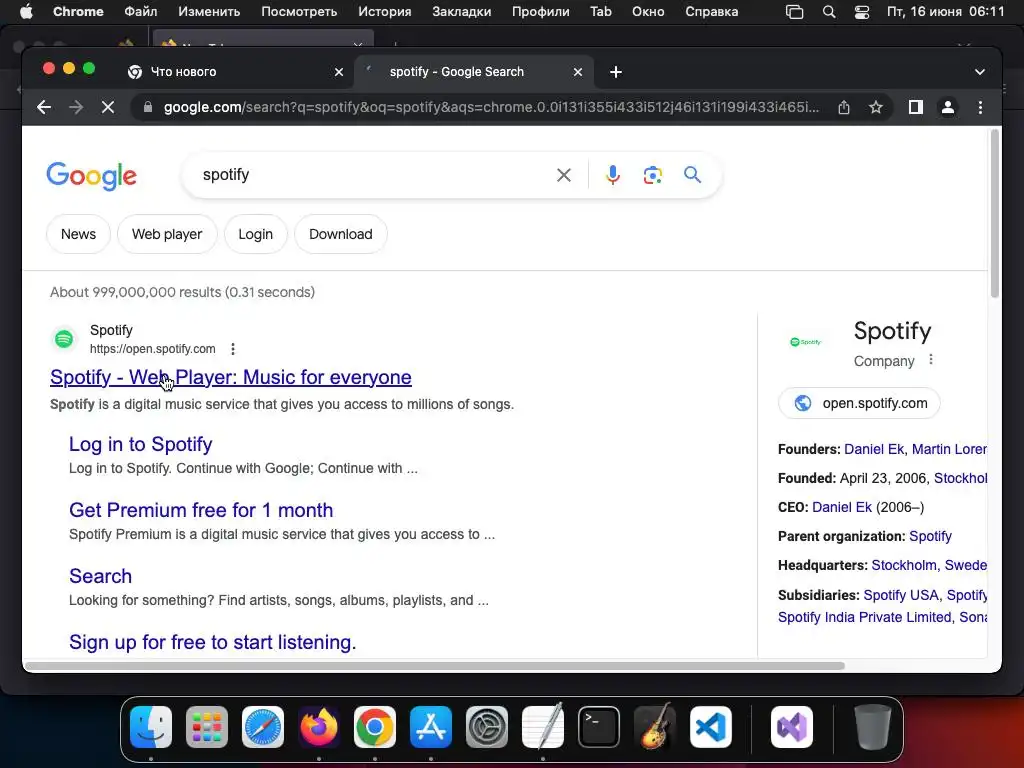Open Chrome's three-dot menu
Image resolution: width=1024 pixels, height=768 pixels.
pos(980,107)
